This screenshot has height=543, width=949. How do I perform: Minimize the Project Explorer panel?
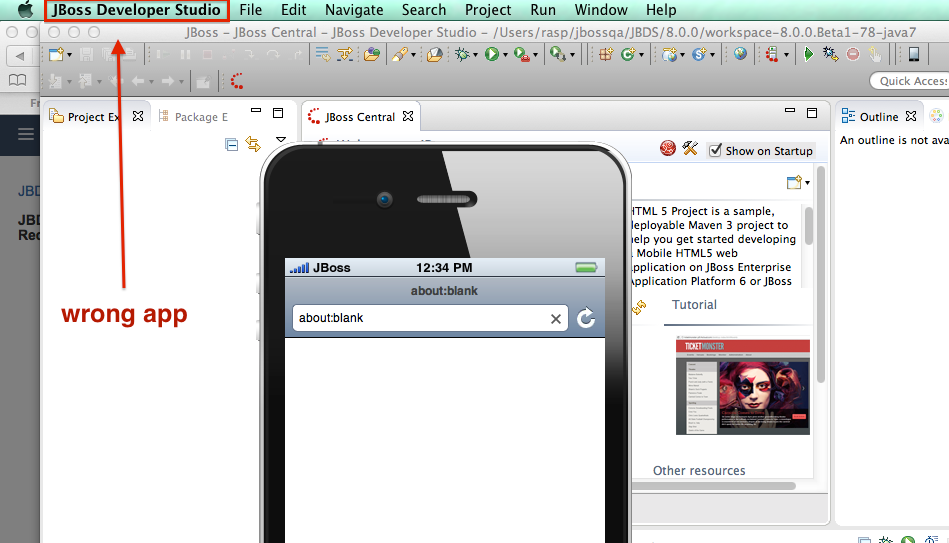pos(256,111)
